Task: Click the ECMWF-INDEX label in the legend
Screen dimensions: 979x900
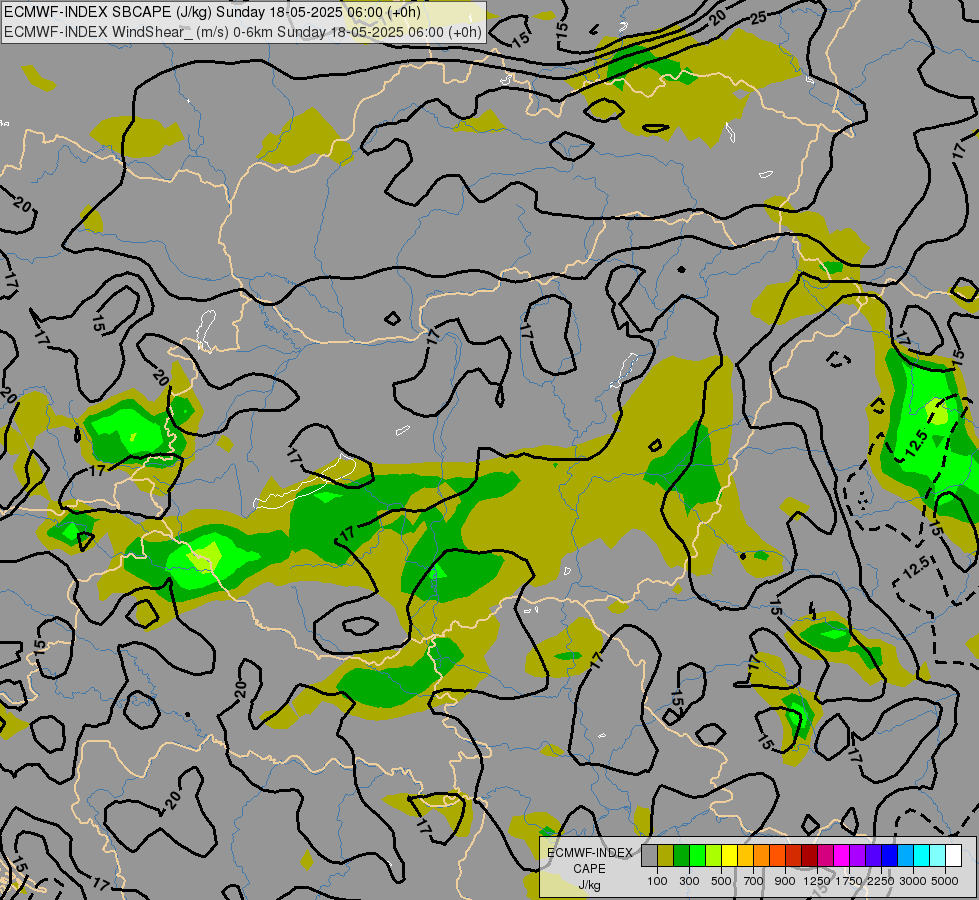Action: coord(589,853)
